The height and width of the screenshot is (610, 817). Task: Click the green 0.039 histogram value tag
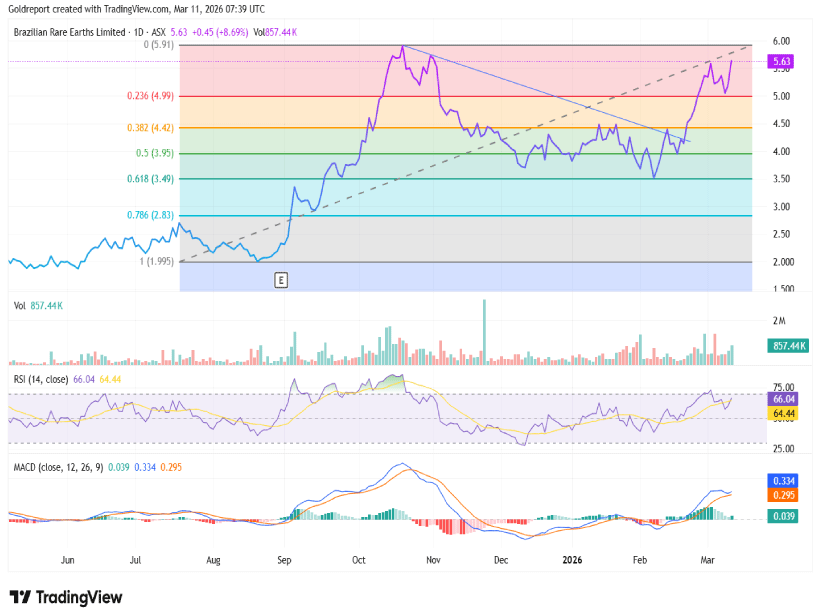780,516
